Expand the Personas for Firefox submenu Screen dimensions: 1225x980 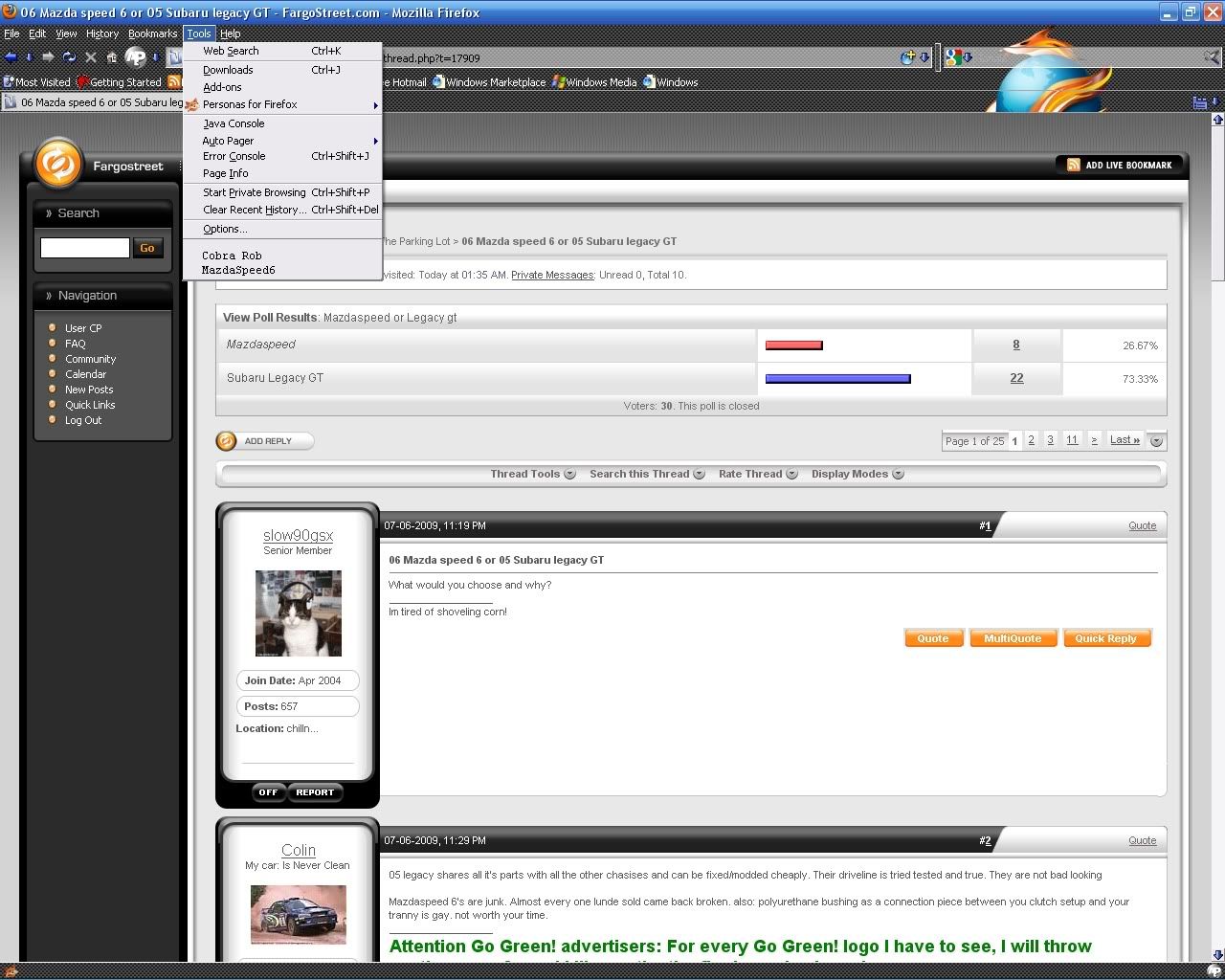click(x=375, y=104)
